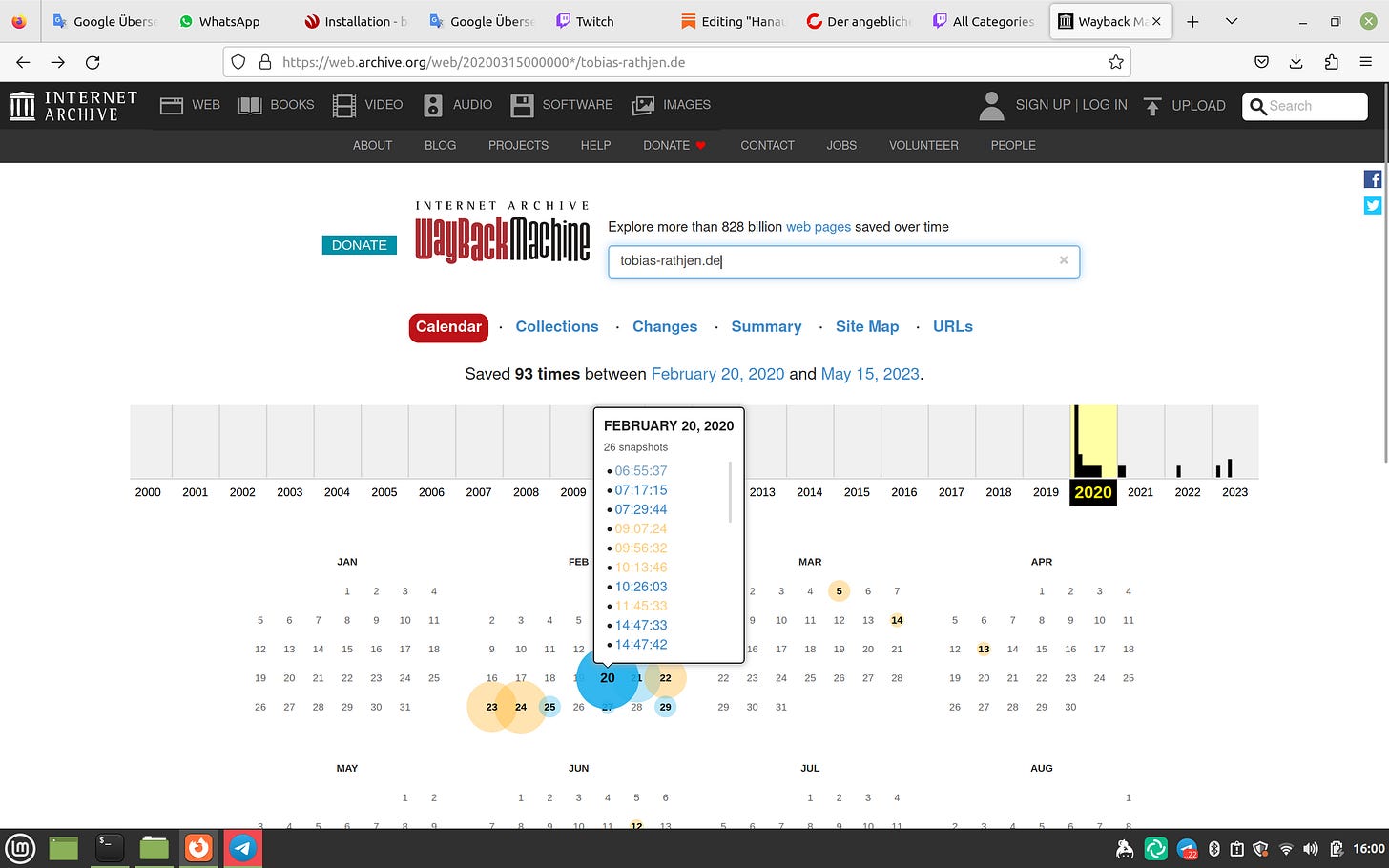
Task: Open Telegram from the taskbar
Action: (x=242, y=848)
